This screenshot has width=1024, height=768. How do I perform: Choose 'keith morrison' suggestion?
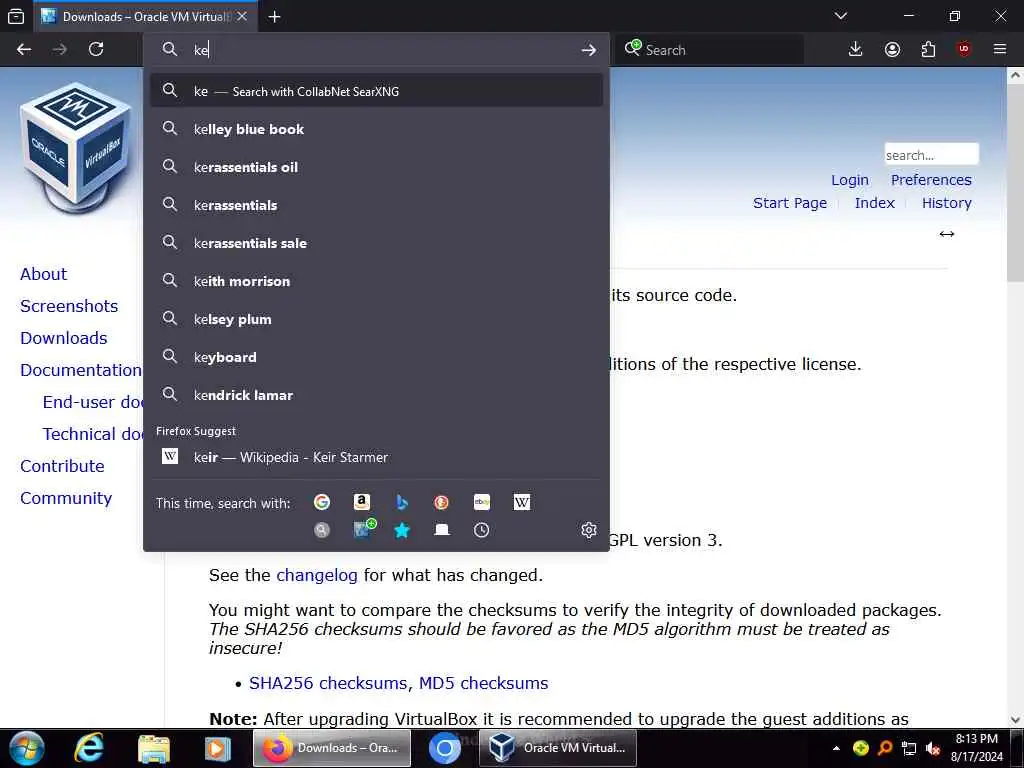(376, 281)
